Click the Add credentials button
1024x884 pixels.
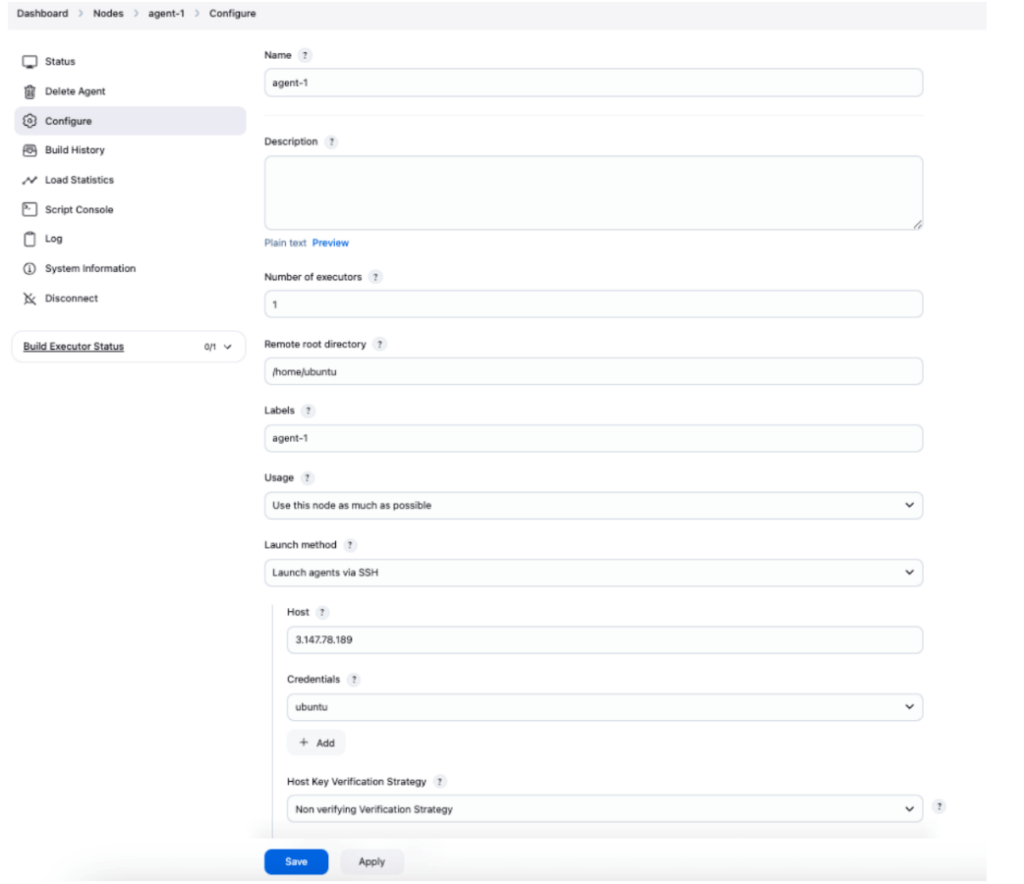pos(317,743)
